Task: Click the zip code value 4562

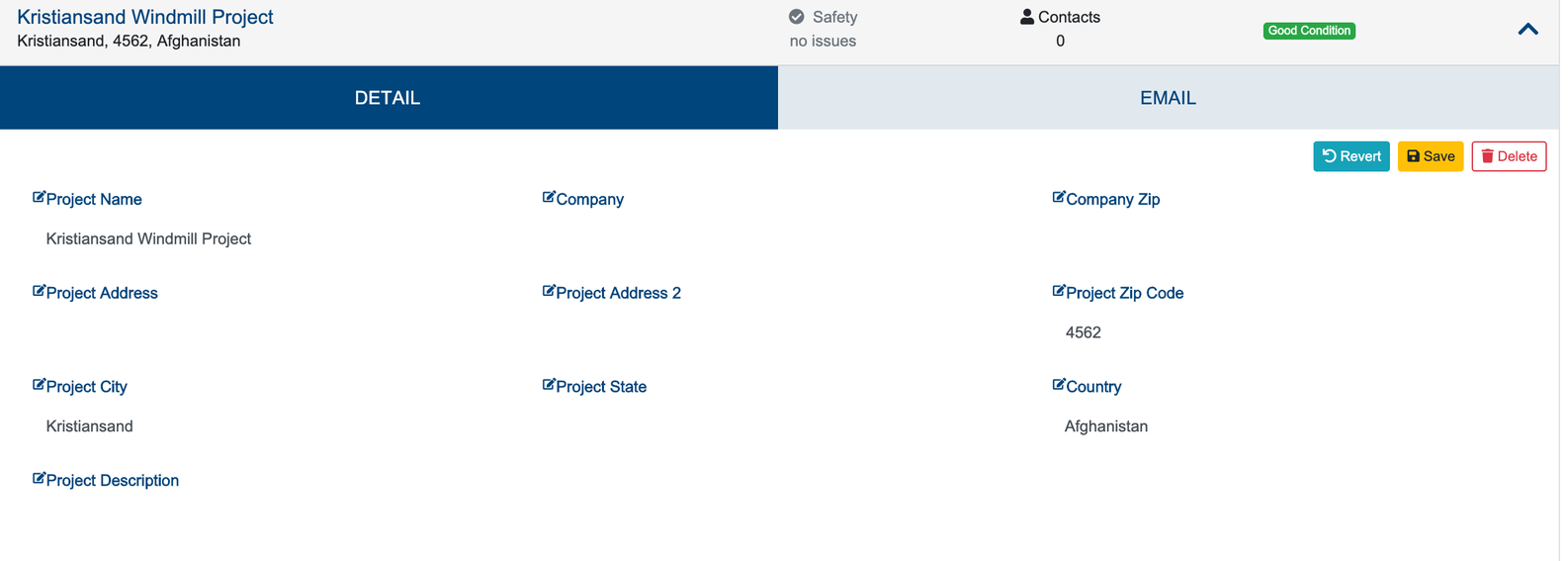Action: click(x=1084, y=332)
